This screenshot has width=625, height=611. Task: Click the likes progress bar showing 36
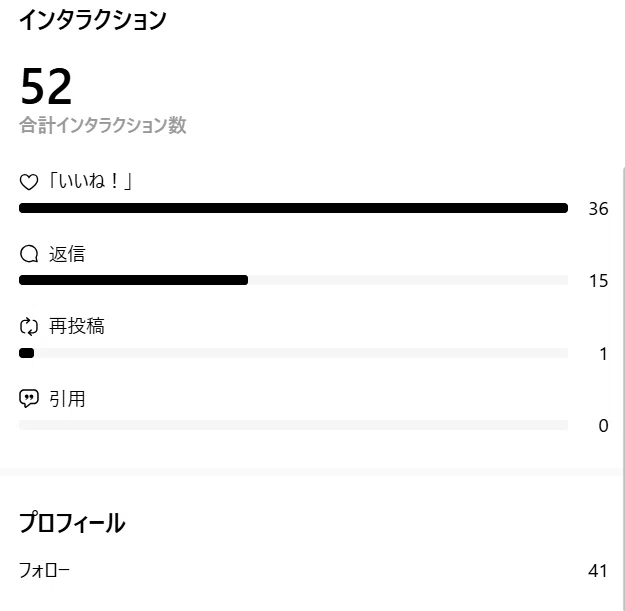click(x=293, y=208)
